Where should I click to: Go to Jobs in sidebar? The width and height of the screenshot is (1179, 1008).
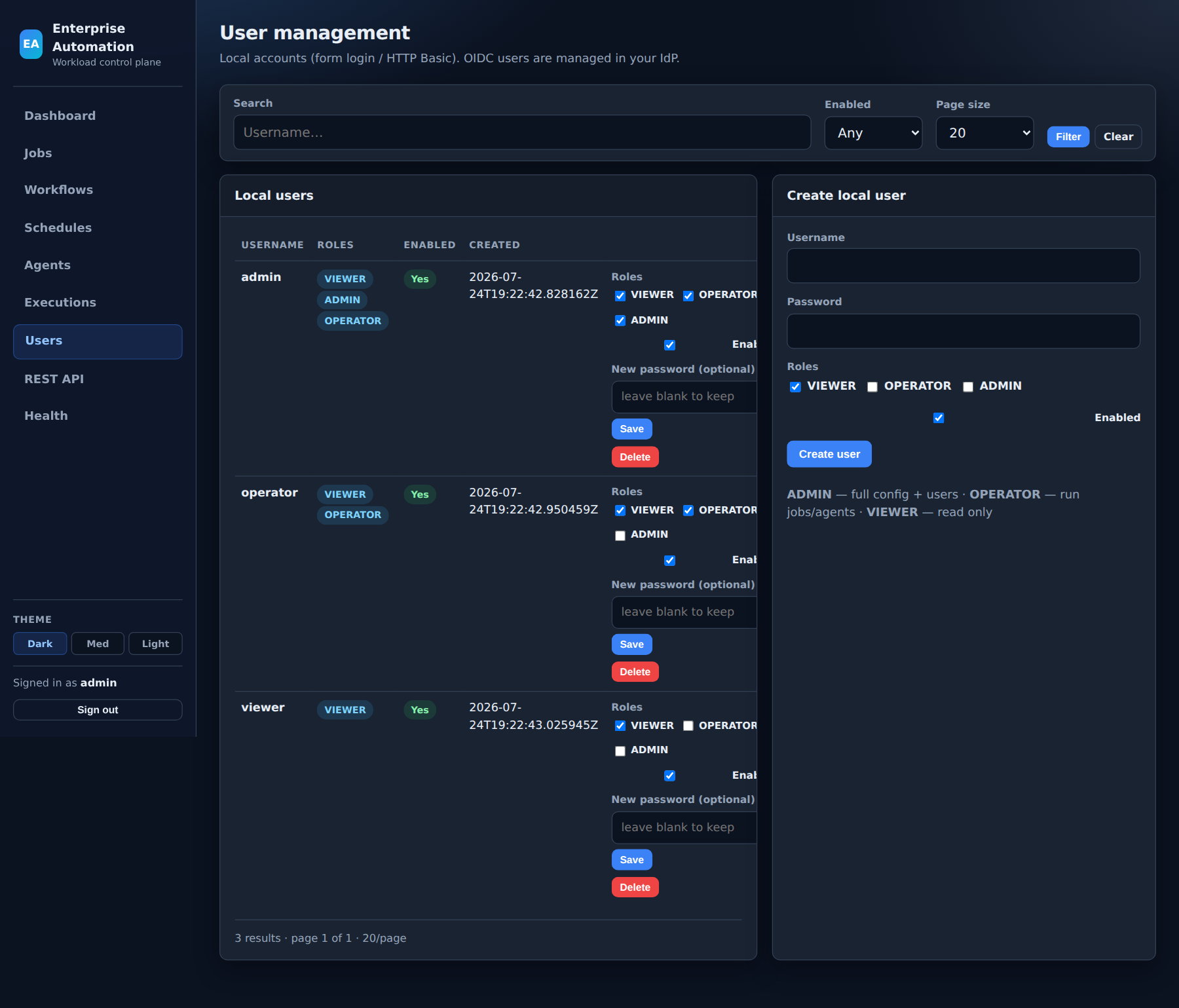(x=98, y=153)
